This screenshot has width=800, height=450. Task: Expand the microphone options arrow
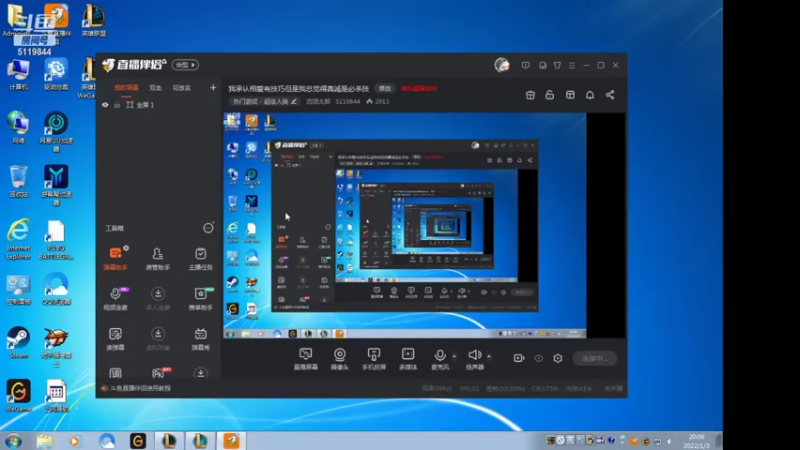455,356
